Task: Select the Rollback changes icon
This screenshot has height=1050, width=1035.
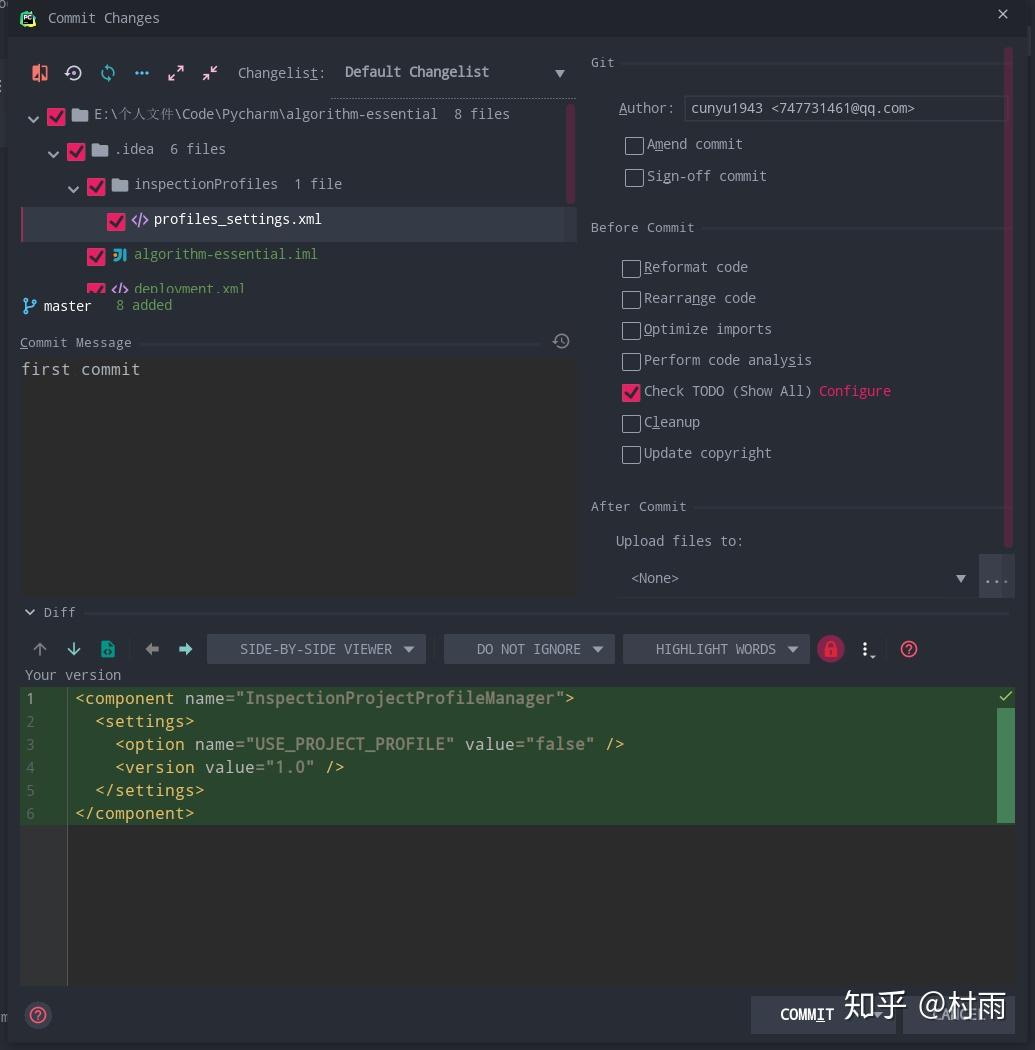Action: click(73, 73)
